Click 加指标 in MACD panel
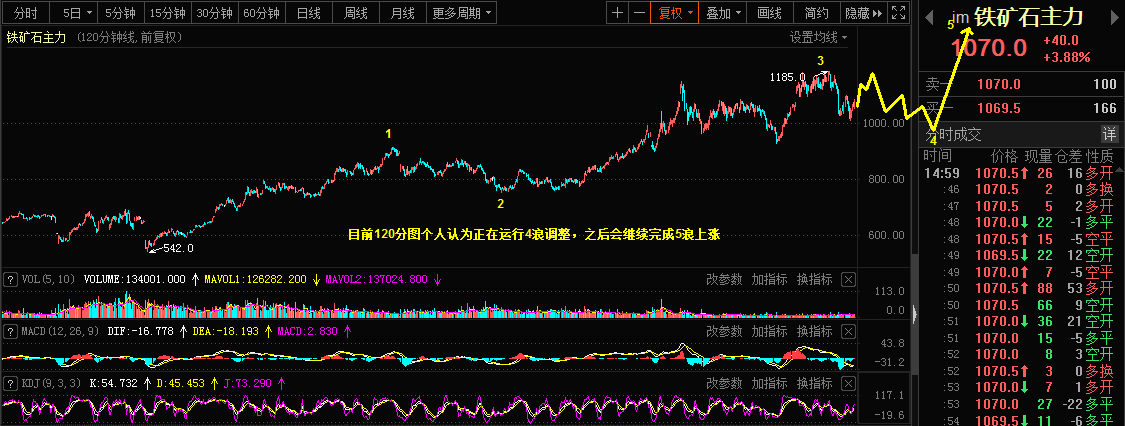Viewport: 1125px width, 426px height. click(x=769, y=332)
